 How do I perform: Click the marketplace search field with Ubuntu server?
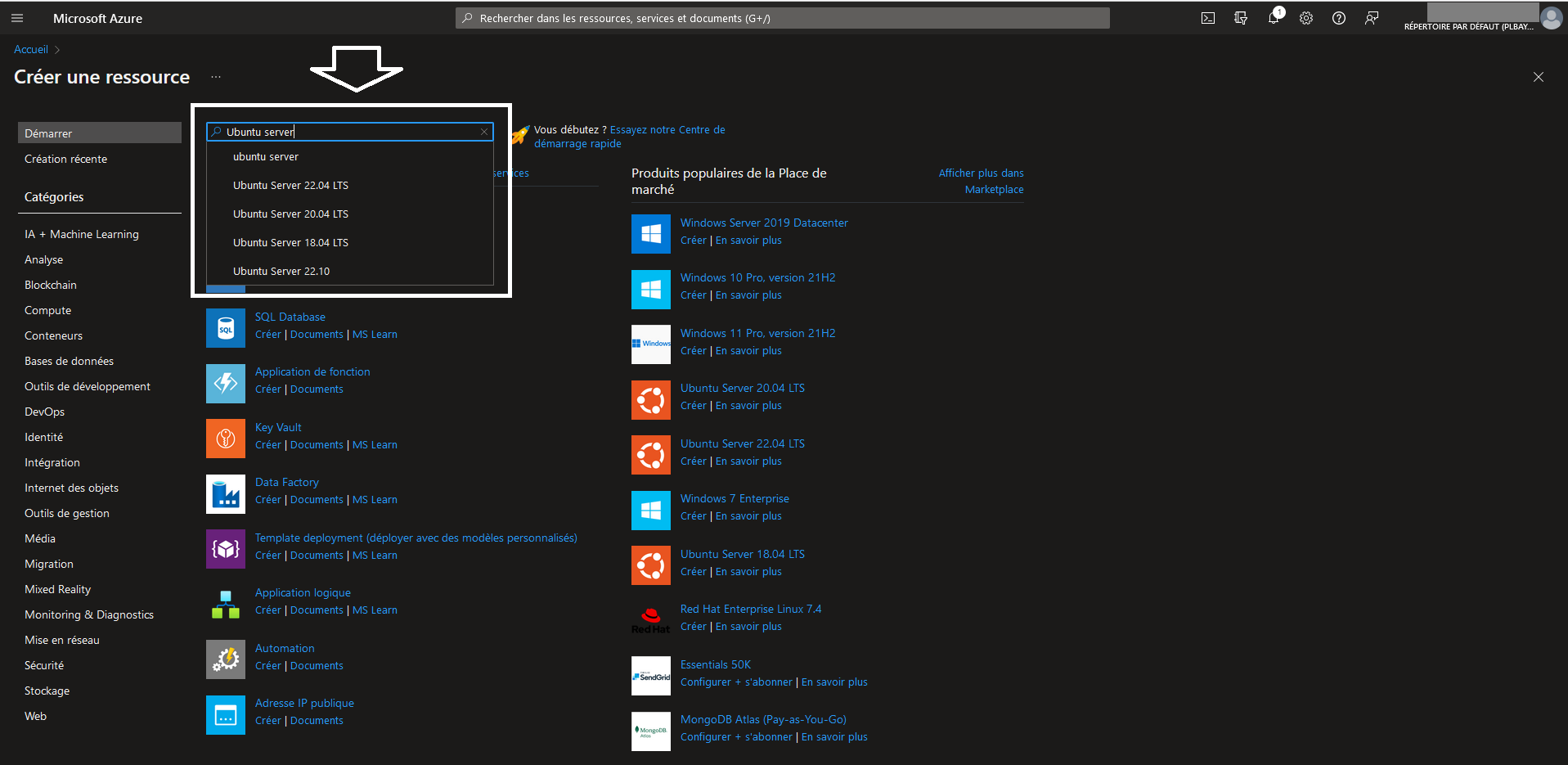click(x=350, y=132)
